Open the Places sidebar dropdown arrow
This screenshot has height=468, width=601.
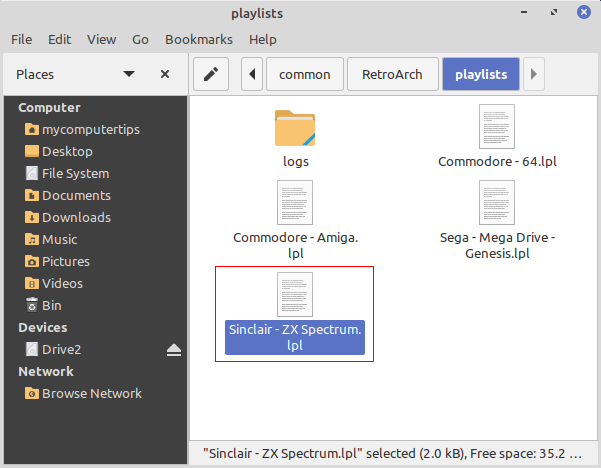129,74
